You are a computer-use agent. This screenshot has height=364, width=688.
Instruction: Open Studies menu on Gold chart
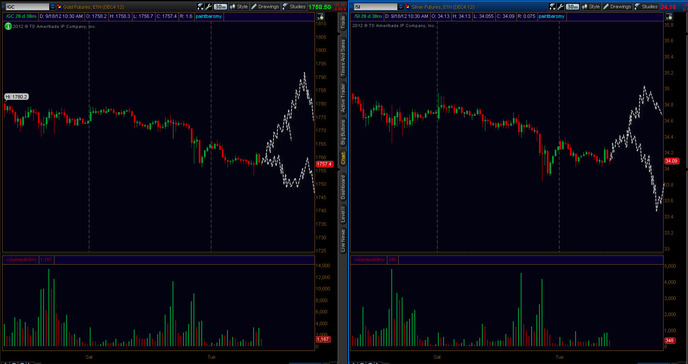pyautogui.click(x=294, y=7)
